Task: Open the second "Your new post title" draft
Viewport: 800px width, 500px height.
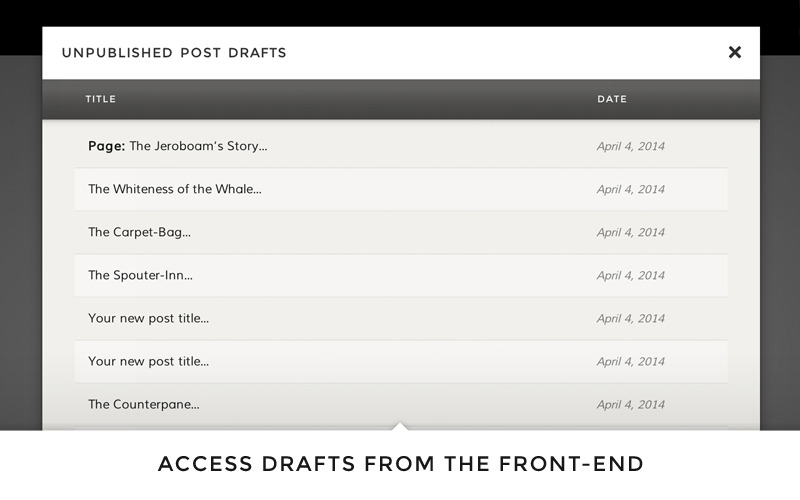Action: click(x=148, y=361)
